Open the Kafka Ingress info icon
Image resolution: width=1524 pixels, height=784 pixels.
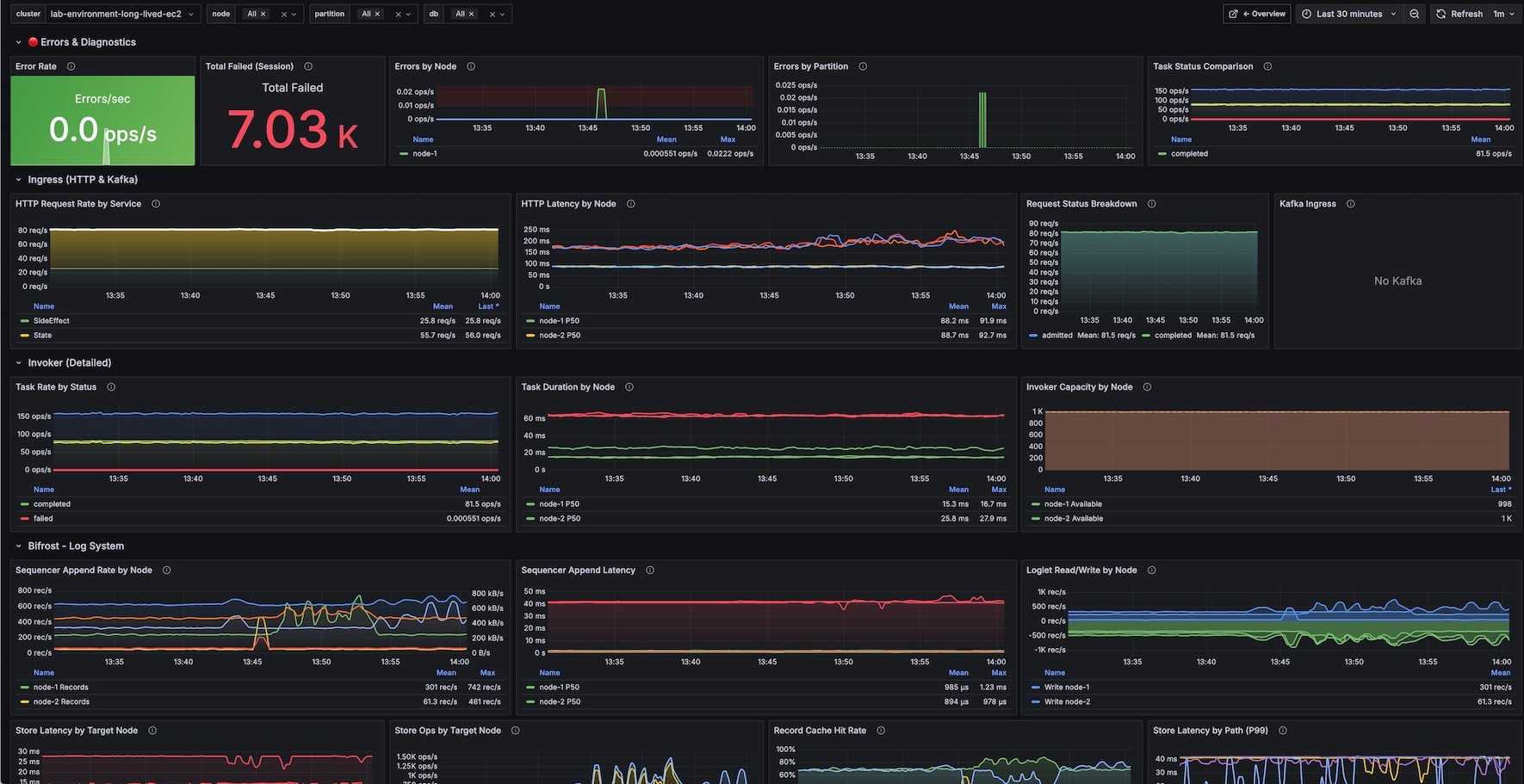point(1351,204)
